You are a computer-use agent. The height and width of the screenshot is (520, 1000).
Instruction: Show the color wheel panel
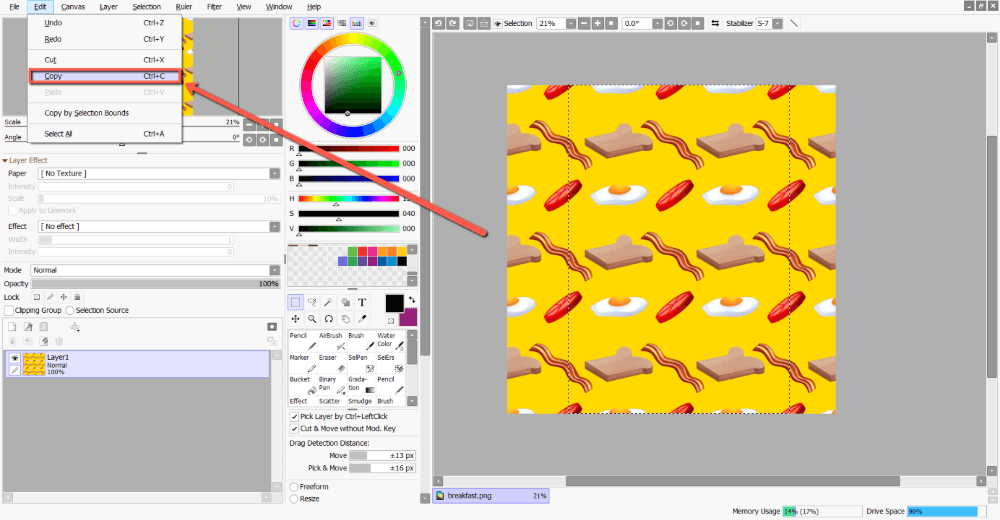[x=297, y=24]
